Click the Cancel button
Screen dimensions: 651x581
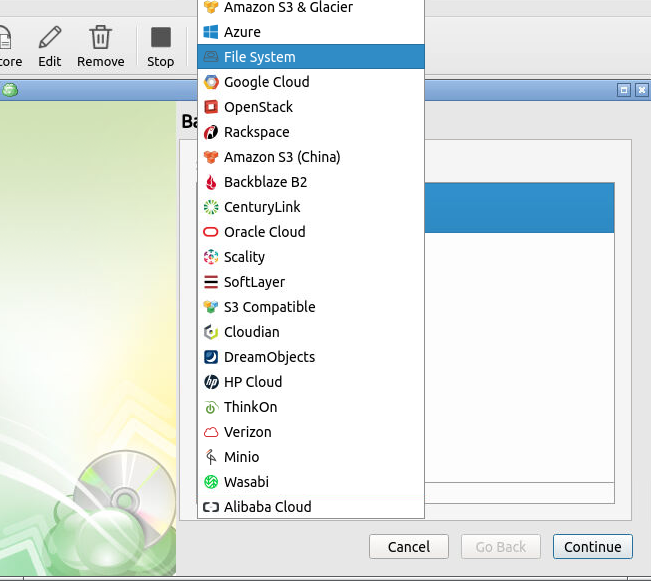pos(409,547)
